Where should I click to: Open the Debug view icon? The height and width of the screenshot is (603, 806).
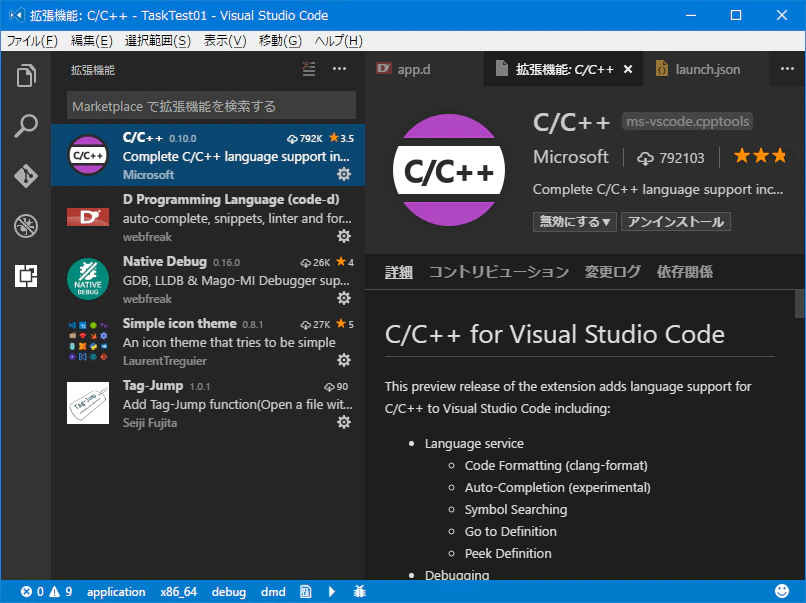click(x=26, y=226)
